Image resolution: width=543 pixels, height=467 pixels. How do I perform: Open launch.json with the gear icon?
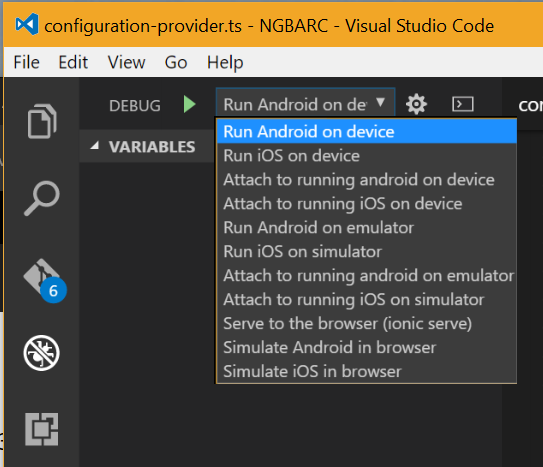pos(416,104)
